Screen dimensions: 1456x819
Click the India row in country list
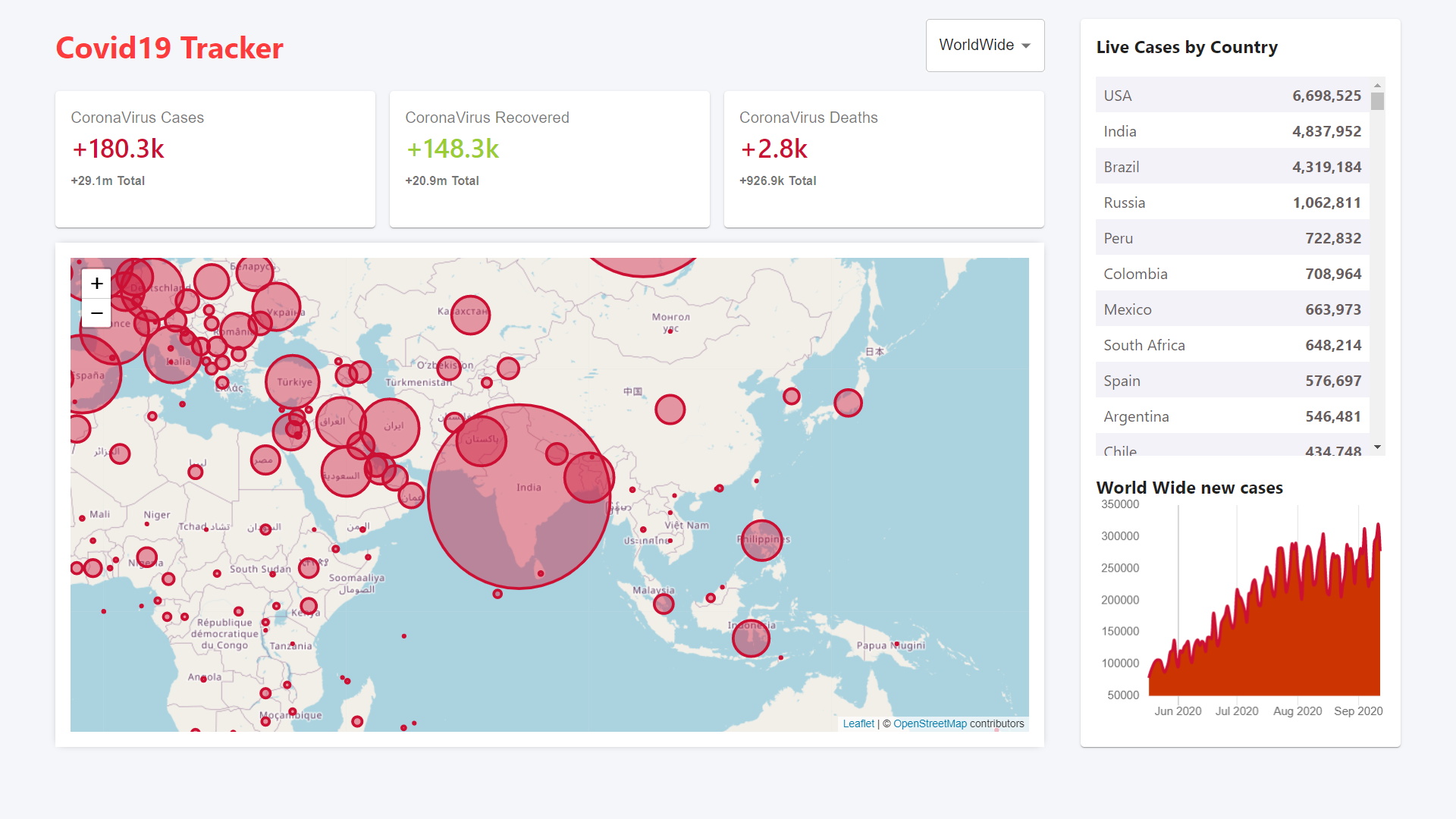tap(1232, 131)
